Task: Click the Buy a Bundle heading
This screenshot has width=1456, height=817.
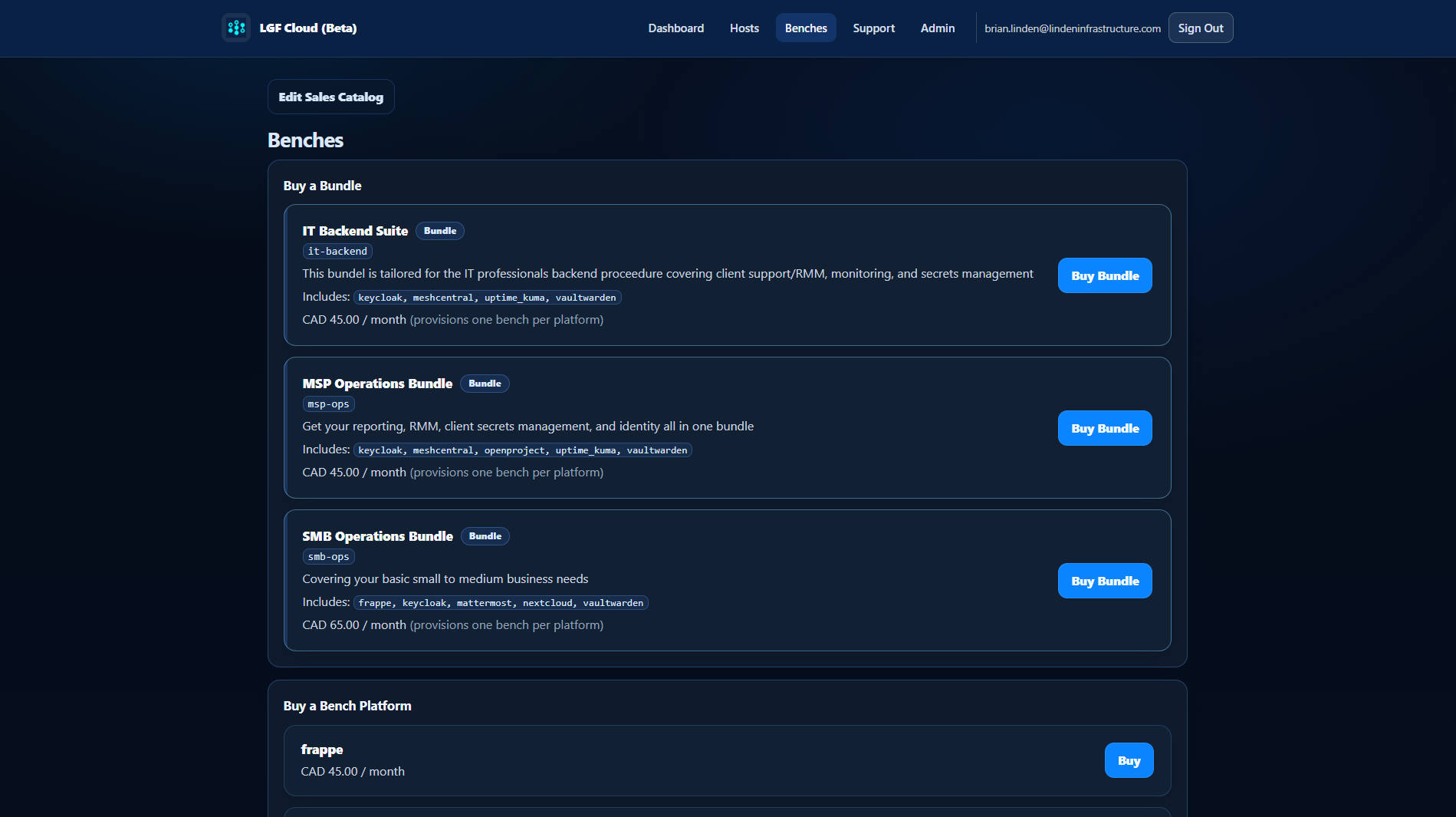Action: click(322, 186)
